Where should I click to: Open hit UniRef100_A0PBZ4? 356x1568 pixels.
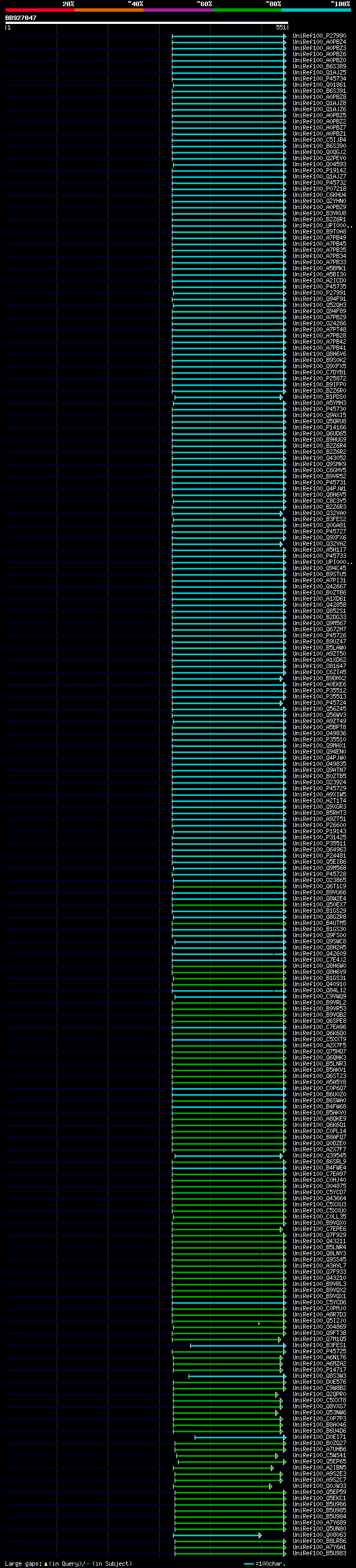(x=319, y=42)
